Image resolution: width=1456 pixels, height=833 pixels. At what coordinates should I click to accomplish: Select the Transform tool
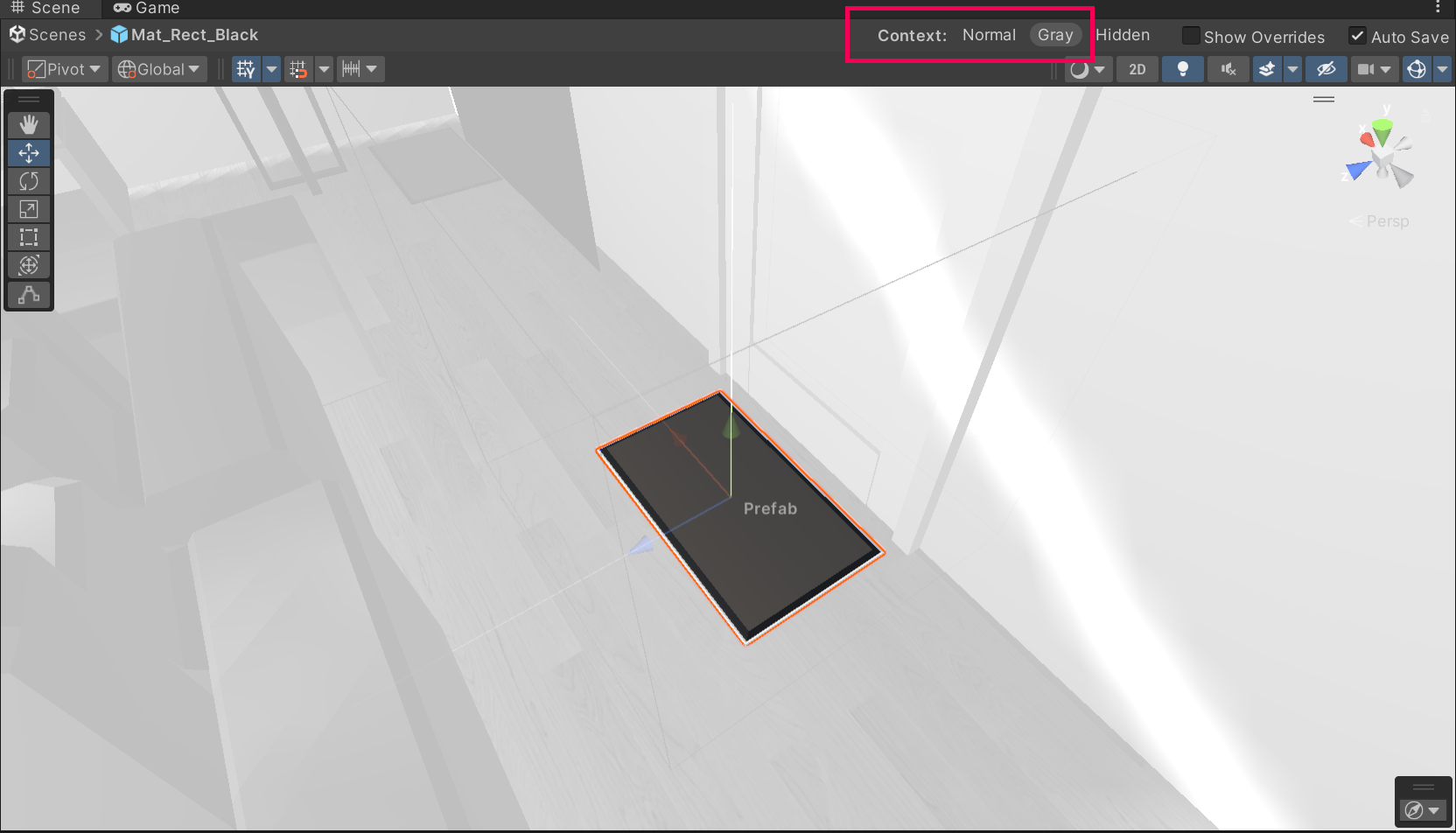click(x=29, y=265)
